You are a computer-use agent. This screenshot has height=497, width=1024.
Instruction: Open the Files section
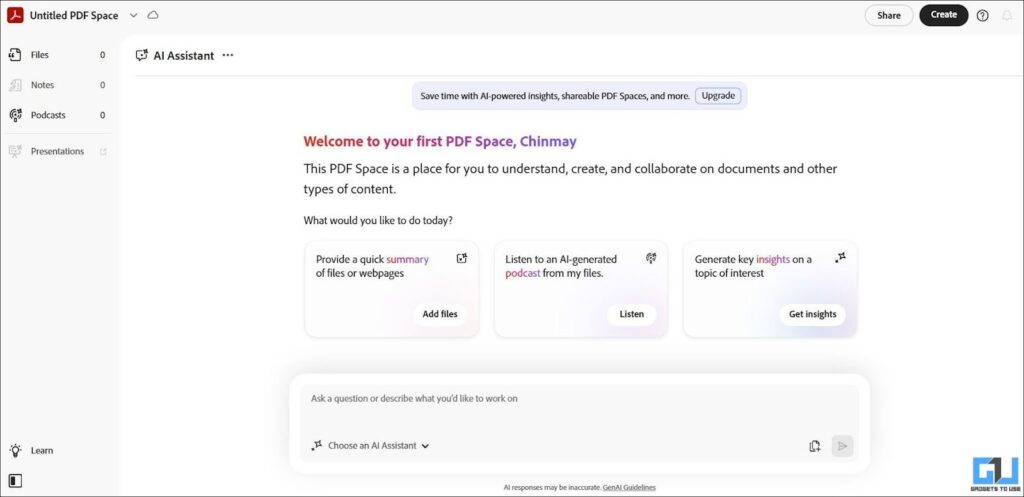[x=57, y=55]
